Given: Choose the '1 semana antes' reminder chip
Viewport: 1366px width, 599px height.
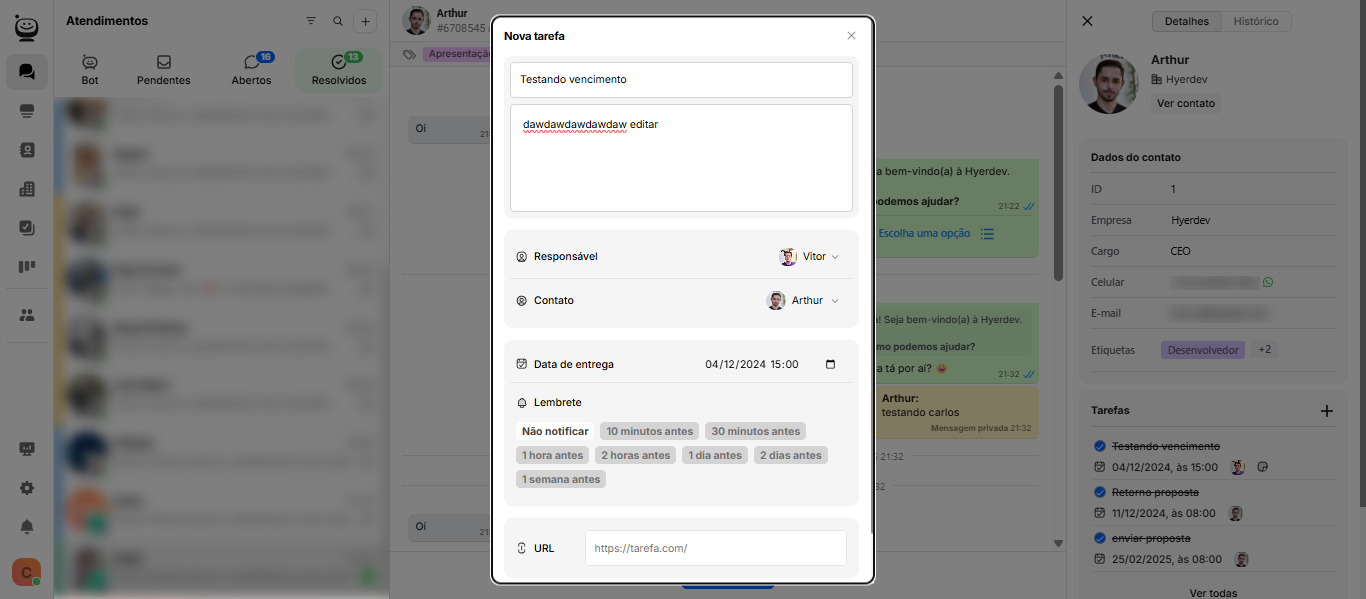Looking at the screenshot, I should coord(561,479).
